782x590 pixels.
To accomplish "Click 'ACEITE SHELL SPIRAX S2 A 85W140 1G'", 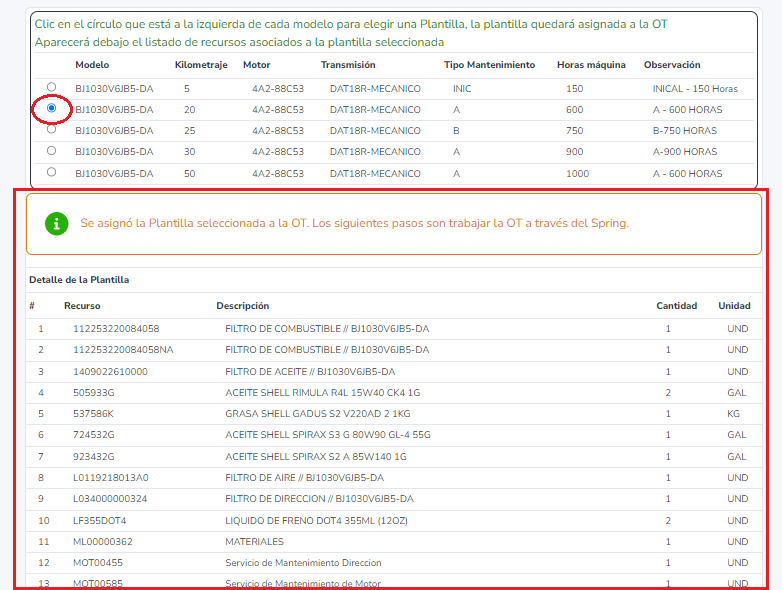I will pyautogui.click(x=316, y=456).
